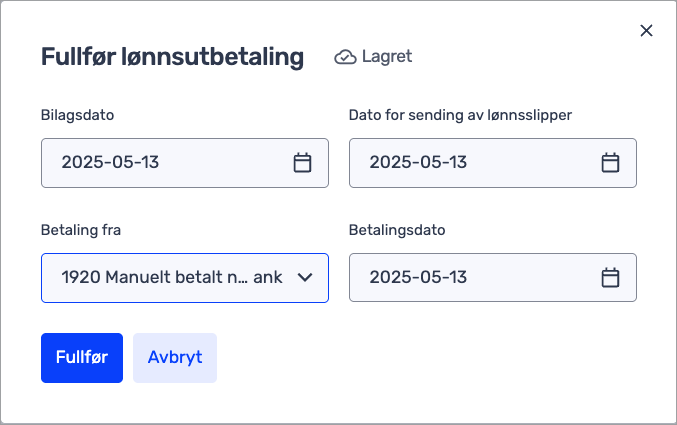Click the cloud saved-status icon

click(x=345, y=57)
